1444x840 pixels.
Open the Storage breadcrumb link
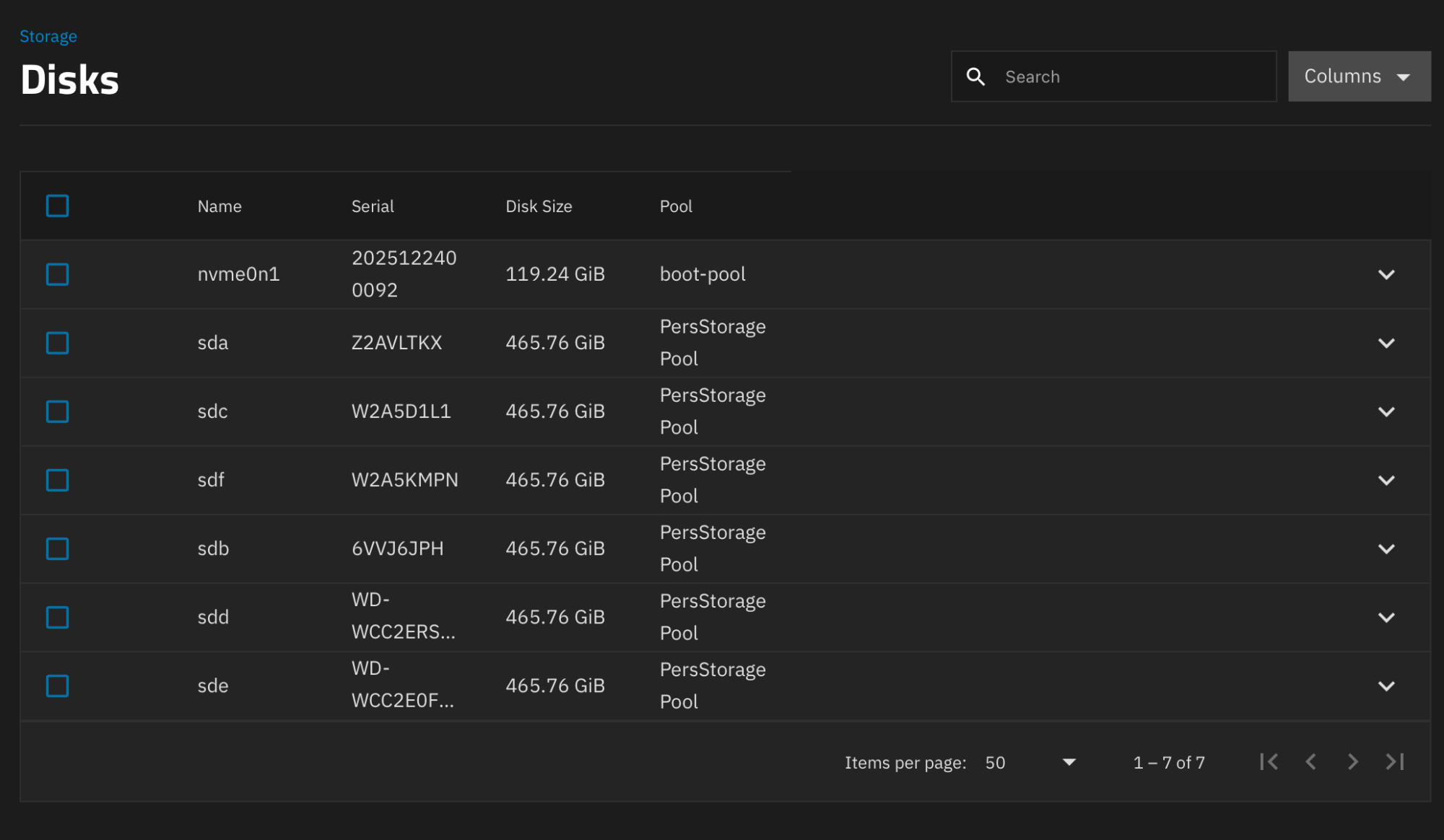click(x=48, y=36)
